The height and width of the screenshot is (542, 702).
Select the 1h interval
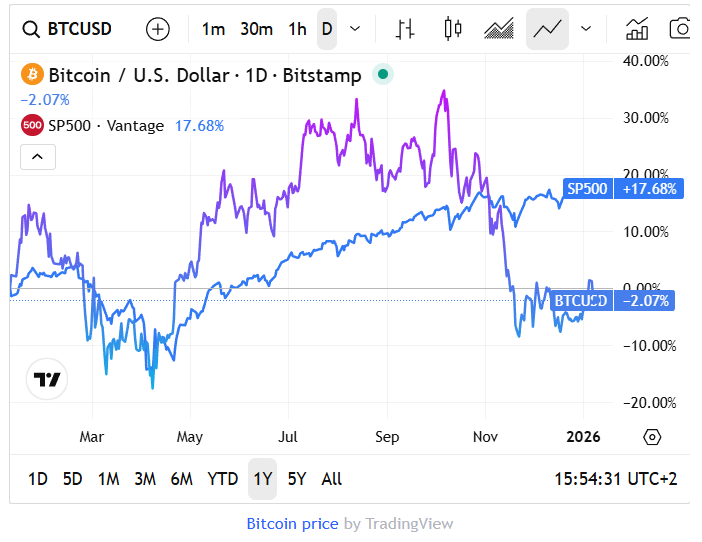click(297, 29)
